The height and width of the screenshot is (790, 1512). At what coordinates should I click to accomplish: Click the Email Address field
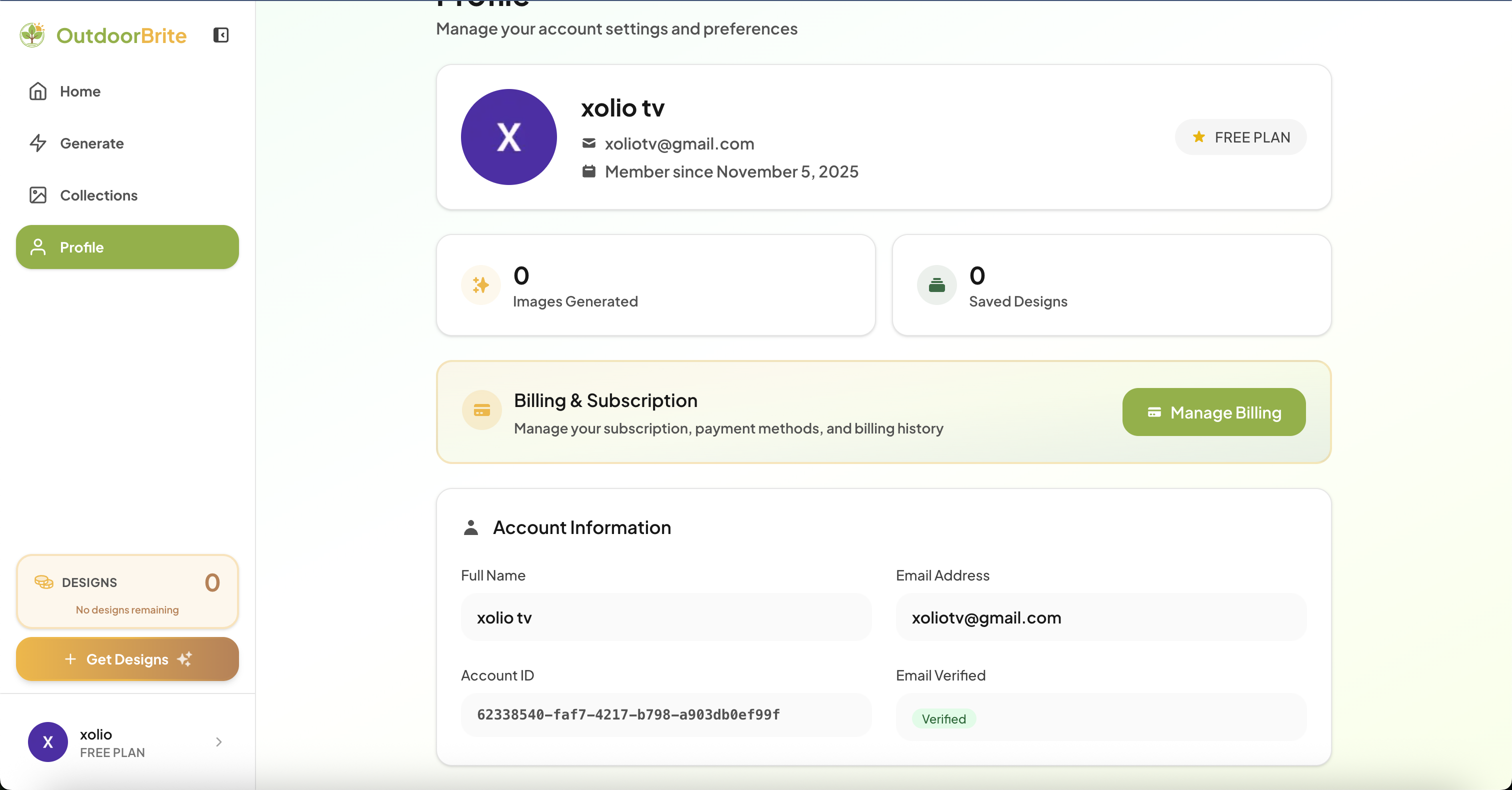pyautogui.click(x=1100, y=617)
